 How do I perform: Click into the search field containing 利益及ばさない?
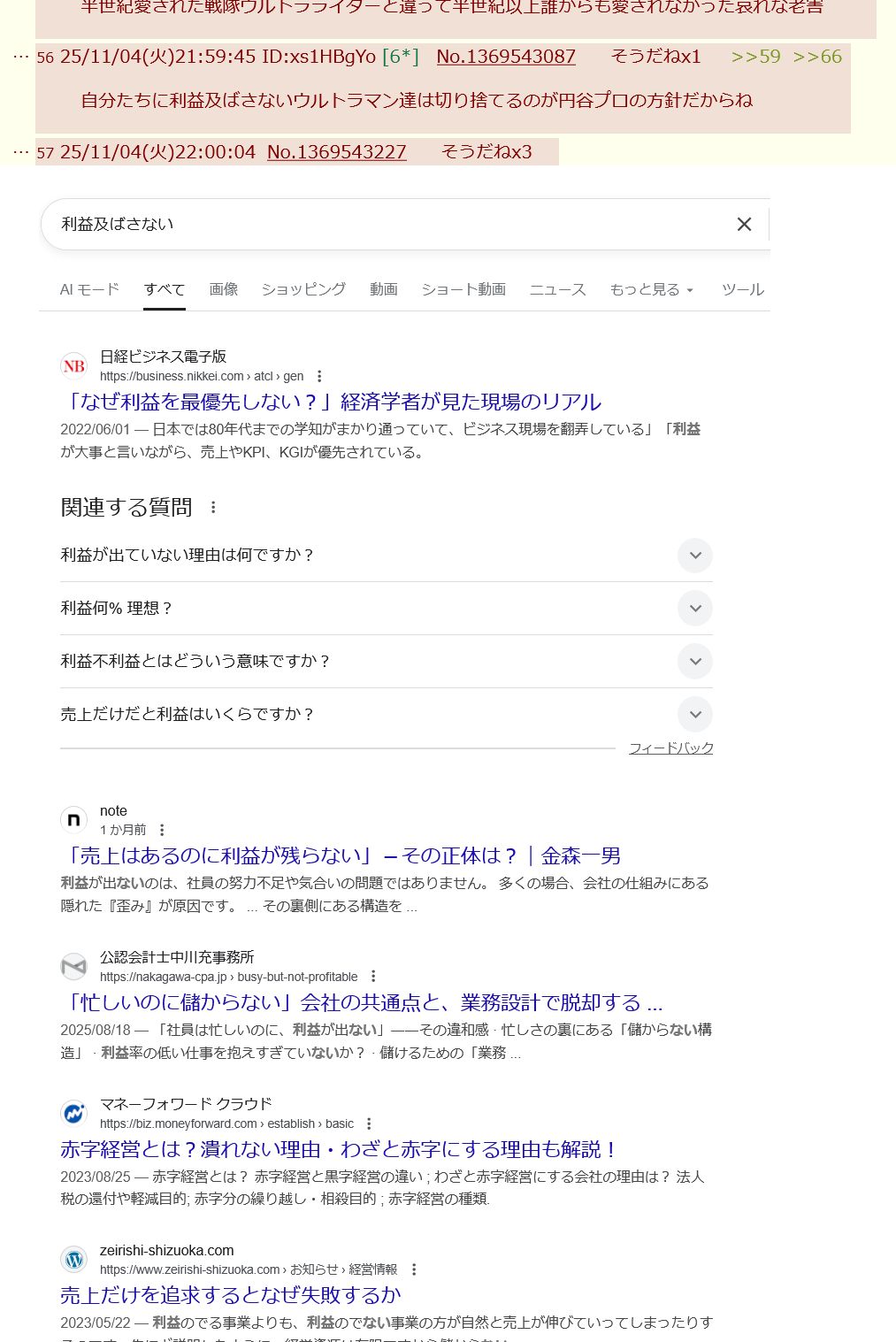tap(380, 225)
